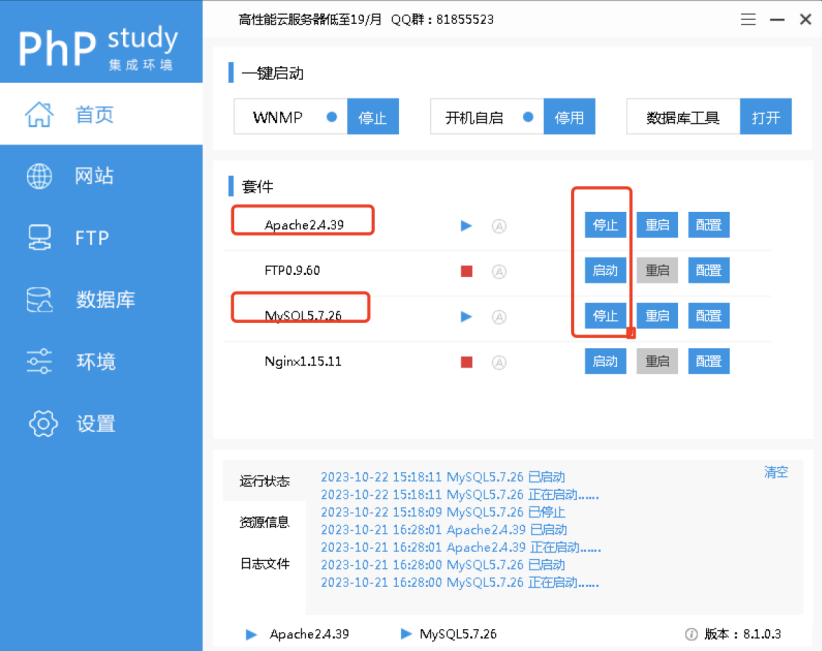This screenshot has height=651, width=822.
Task: Start FTP0.9.60 with its 启动 button
Action: point(605,270)
